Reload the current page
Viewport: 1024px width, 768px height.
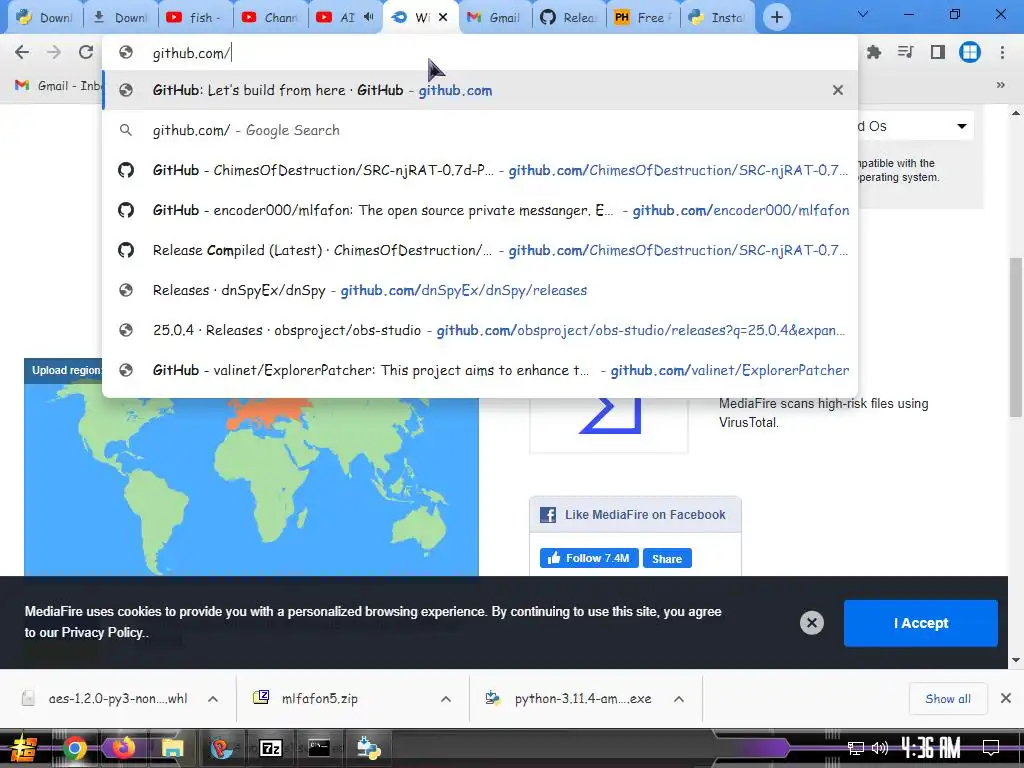pos(86,52)
